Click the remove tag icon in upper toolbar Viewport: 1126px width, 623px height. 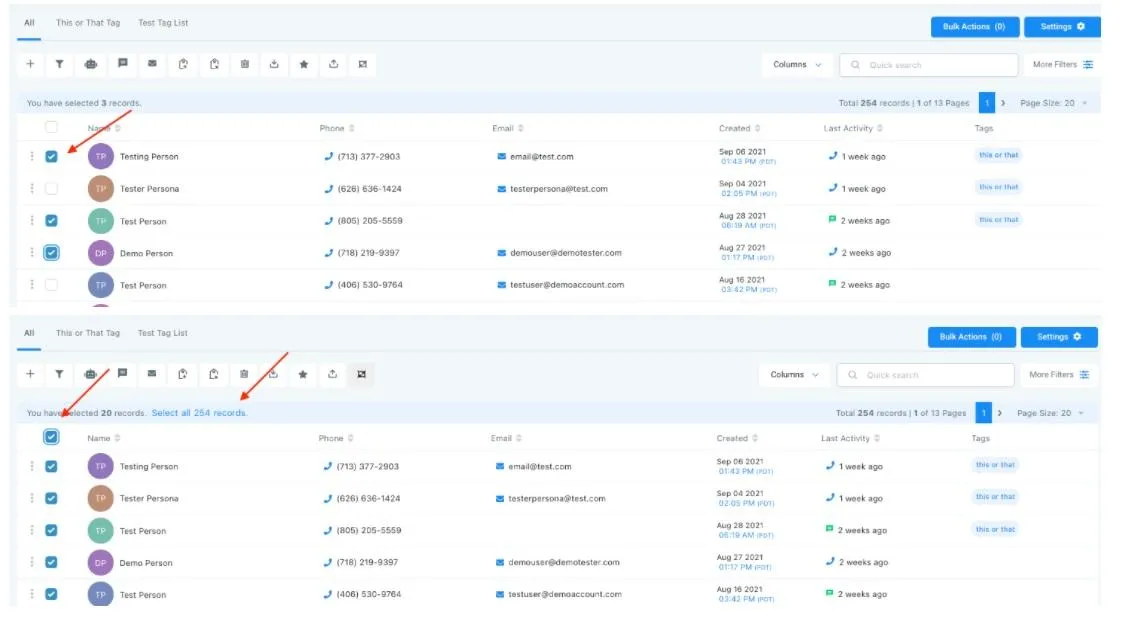click(214, 64)
